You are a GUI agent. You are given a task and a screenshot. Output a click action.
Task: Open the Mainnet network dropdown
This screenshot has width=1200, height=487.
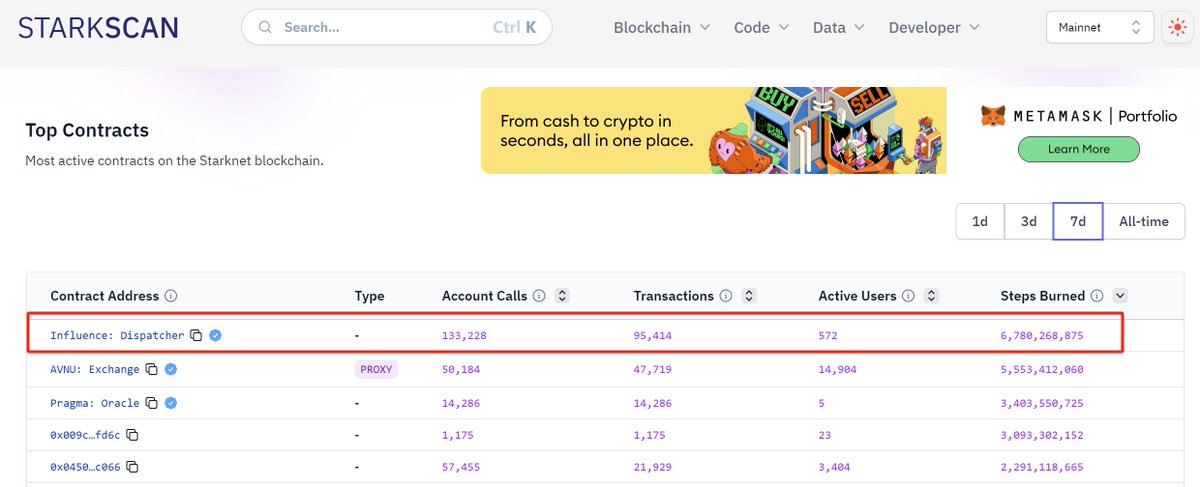tap(1100, 28)
